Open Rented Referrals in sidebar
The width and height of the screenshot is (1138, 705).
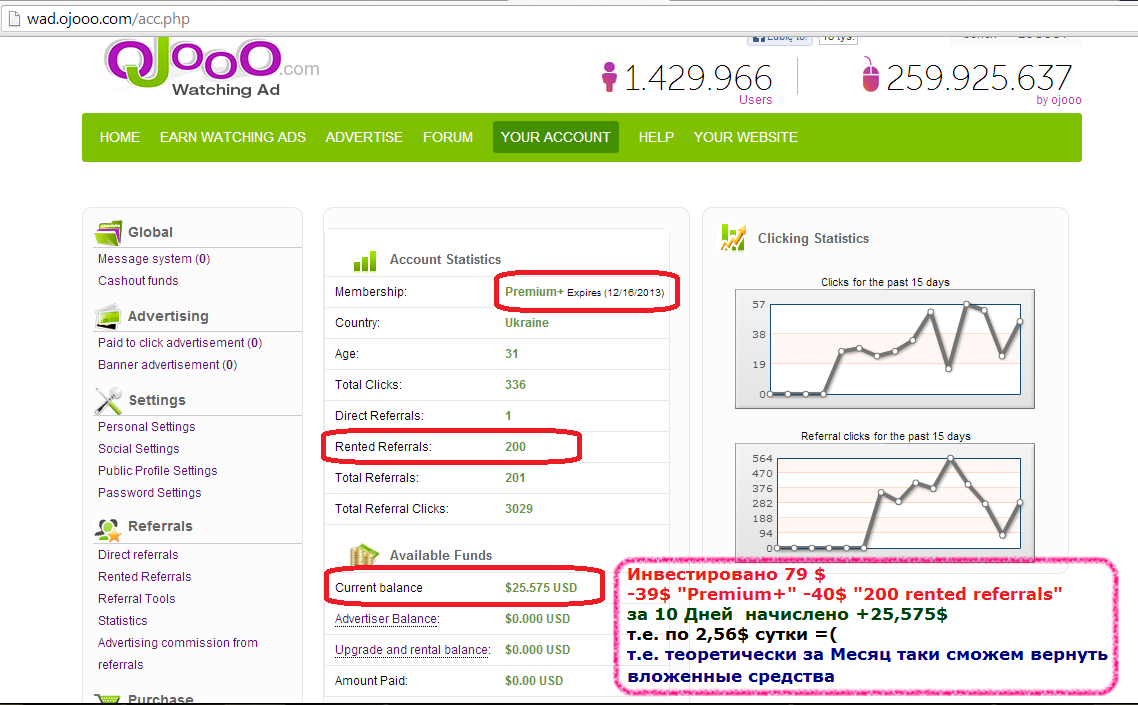144,576
